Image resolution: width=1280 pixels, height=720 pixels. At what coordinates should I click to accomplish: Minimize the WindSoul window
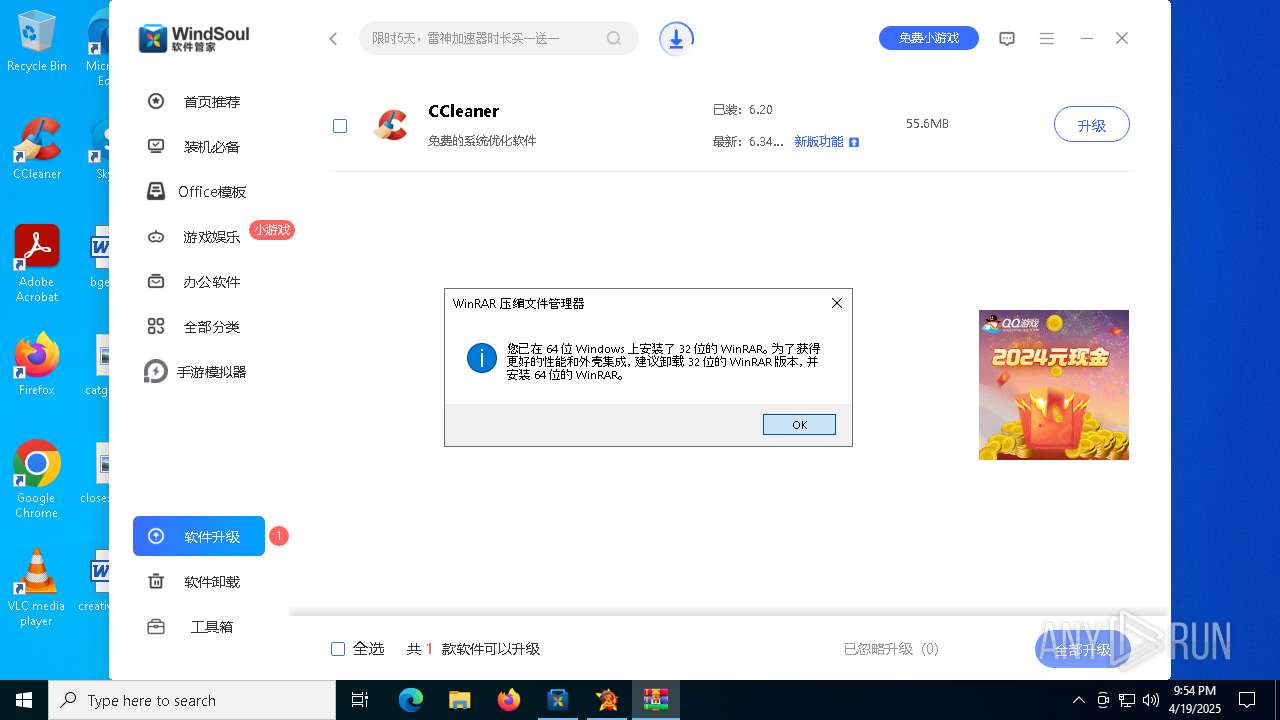tap(1087, 39)
